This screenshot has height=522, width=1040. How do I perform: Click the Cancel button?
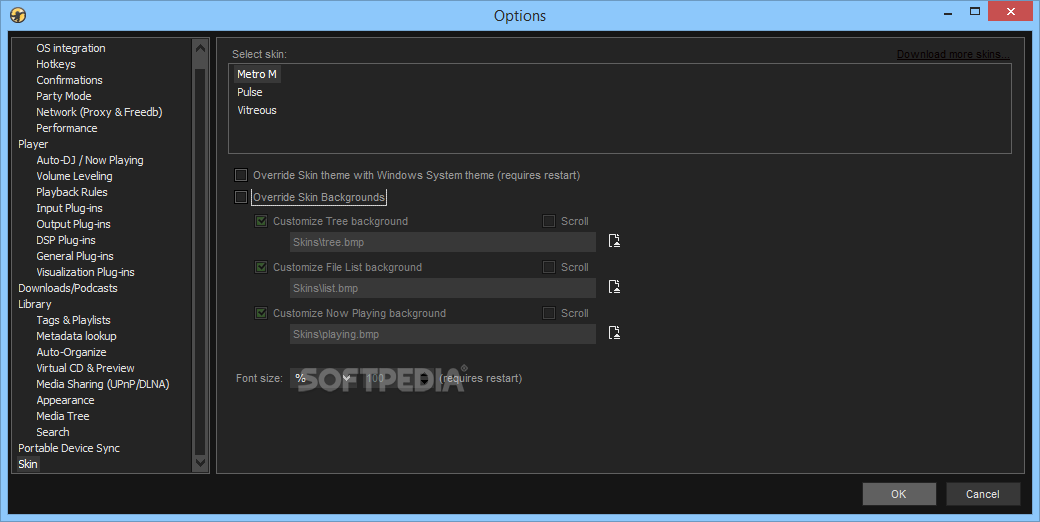pos(982,494)
